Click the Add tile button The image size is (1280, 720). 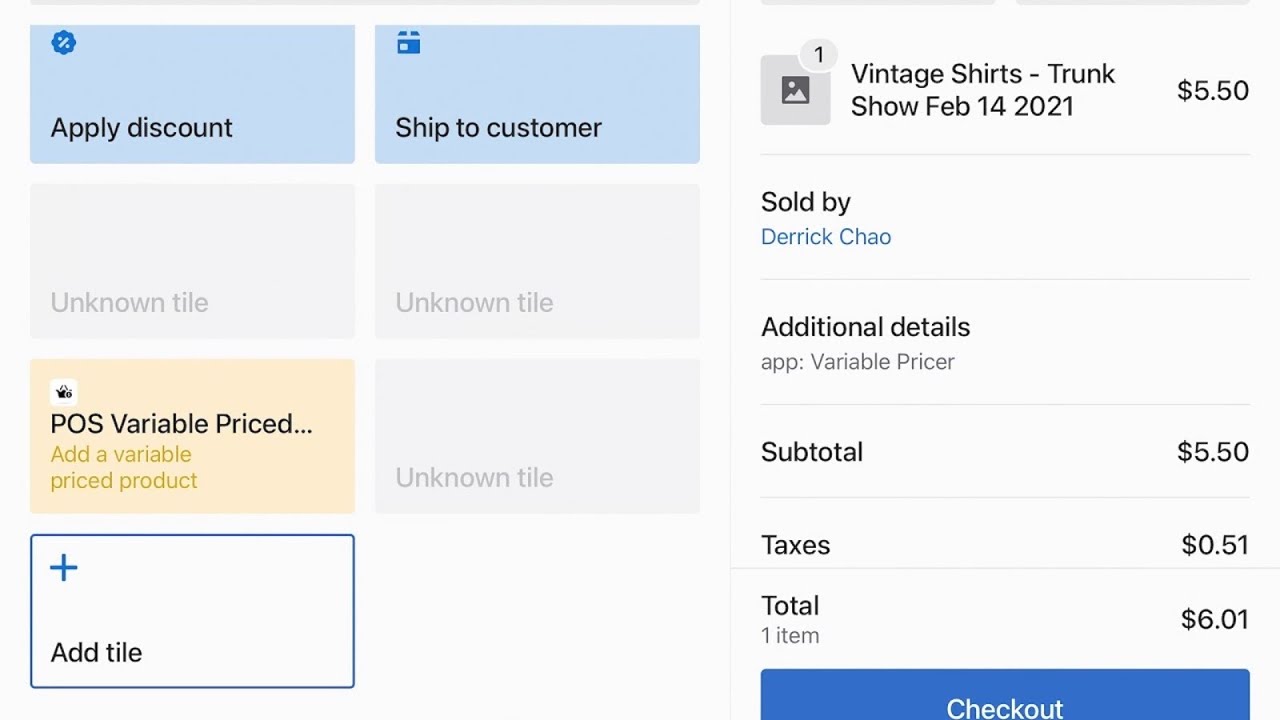point(192,611)
